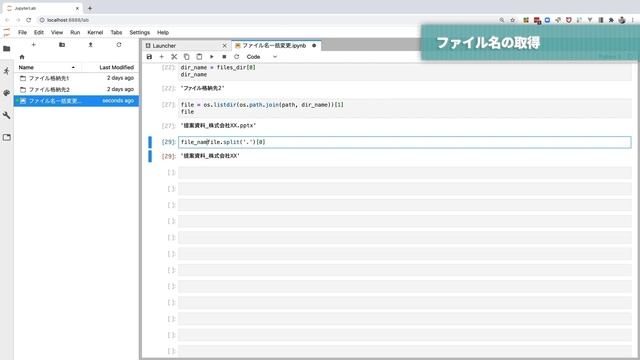Open the Notebook Tools wrench icon
640x360 pixels.
pyautogui.click(x=7, y=115)
